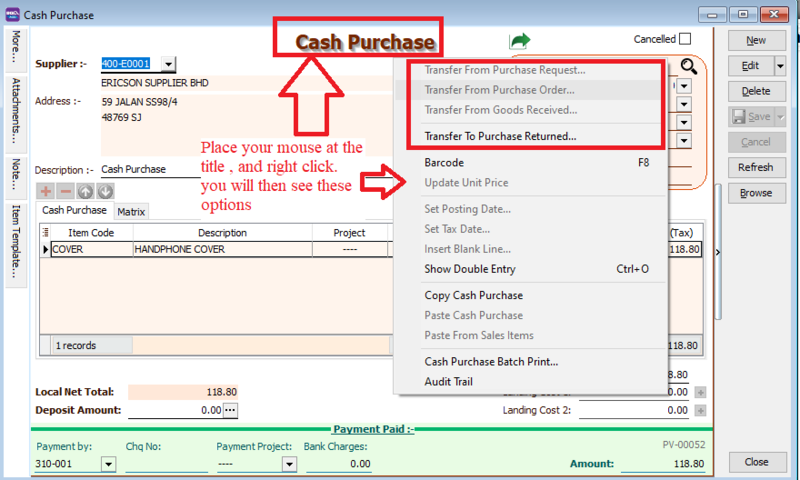Click the move row up arrow icon
The height and width of the screenshot is (480, 800).
[x=85, y=191]
